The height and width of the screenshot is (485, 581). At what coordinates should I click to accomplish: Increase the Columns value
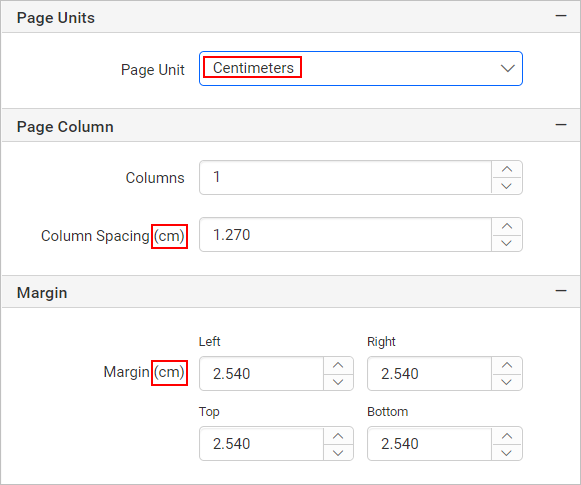[x=507, y=169]
